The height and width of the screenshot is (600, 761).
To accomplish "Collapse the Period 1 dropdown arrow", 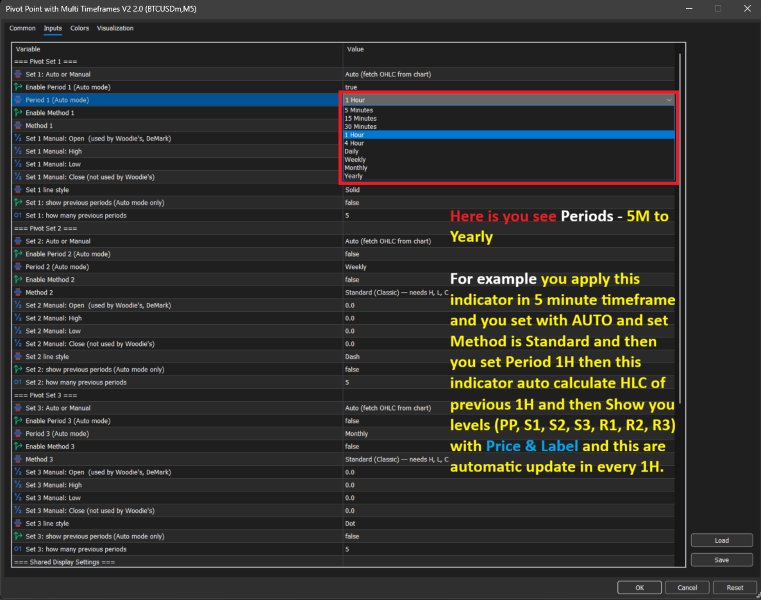I will click(669, 100).
